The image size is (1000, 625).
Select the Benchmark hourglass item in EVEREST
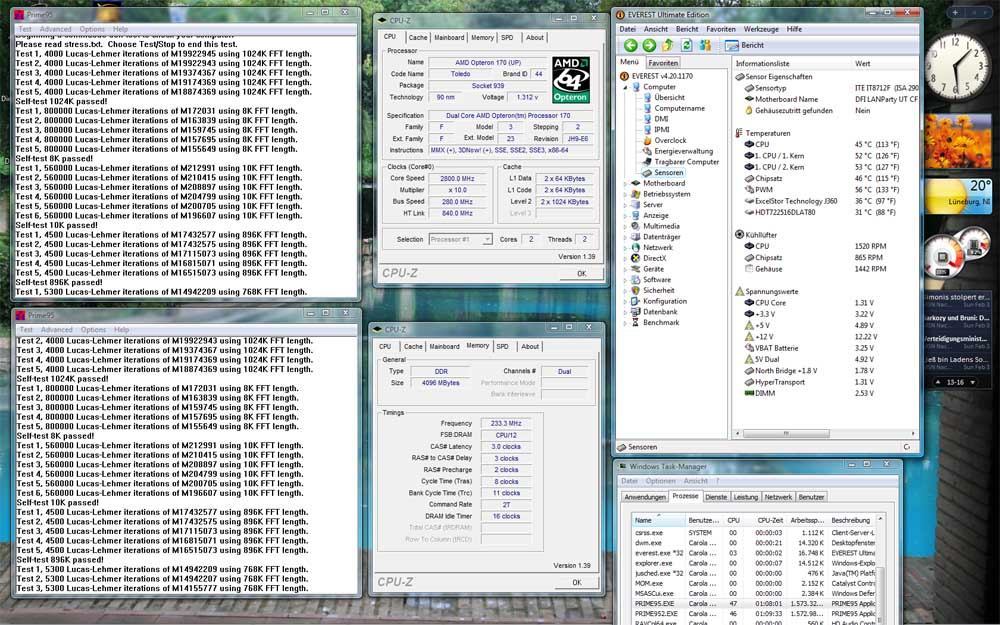(x=655, y=323)
